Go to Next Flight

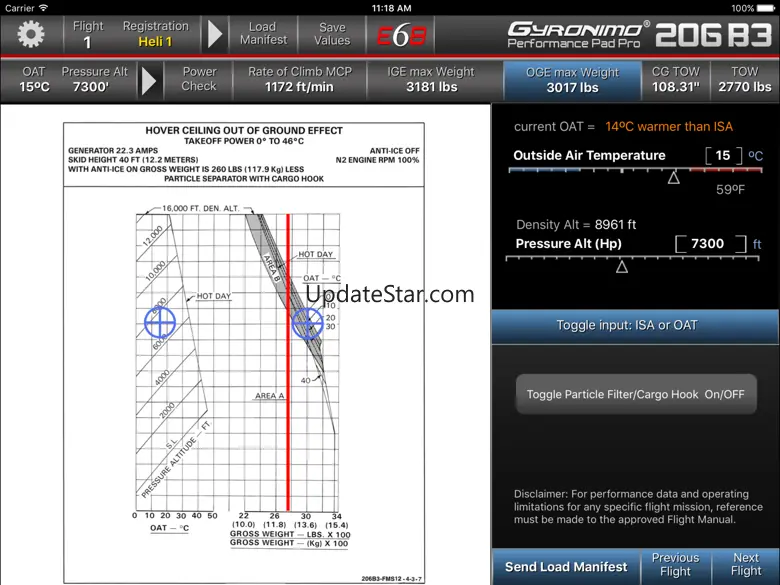tap(746, 565)
